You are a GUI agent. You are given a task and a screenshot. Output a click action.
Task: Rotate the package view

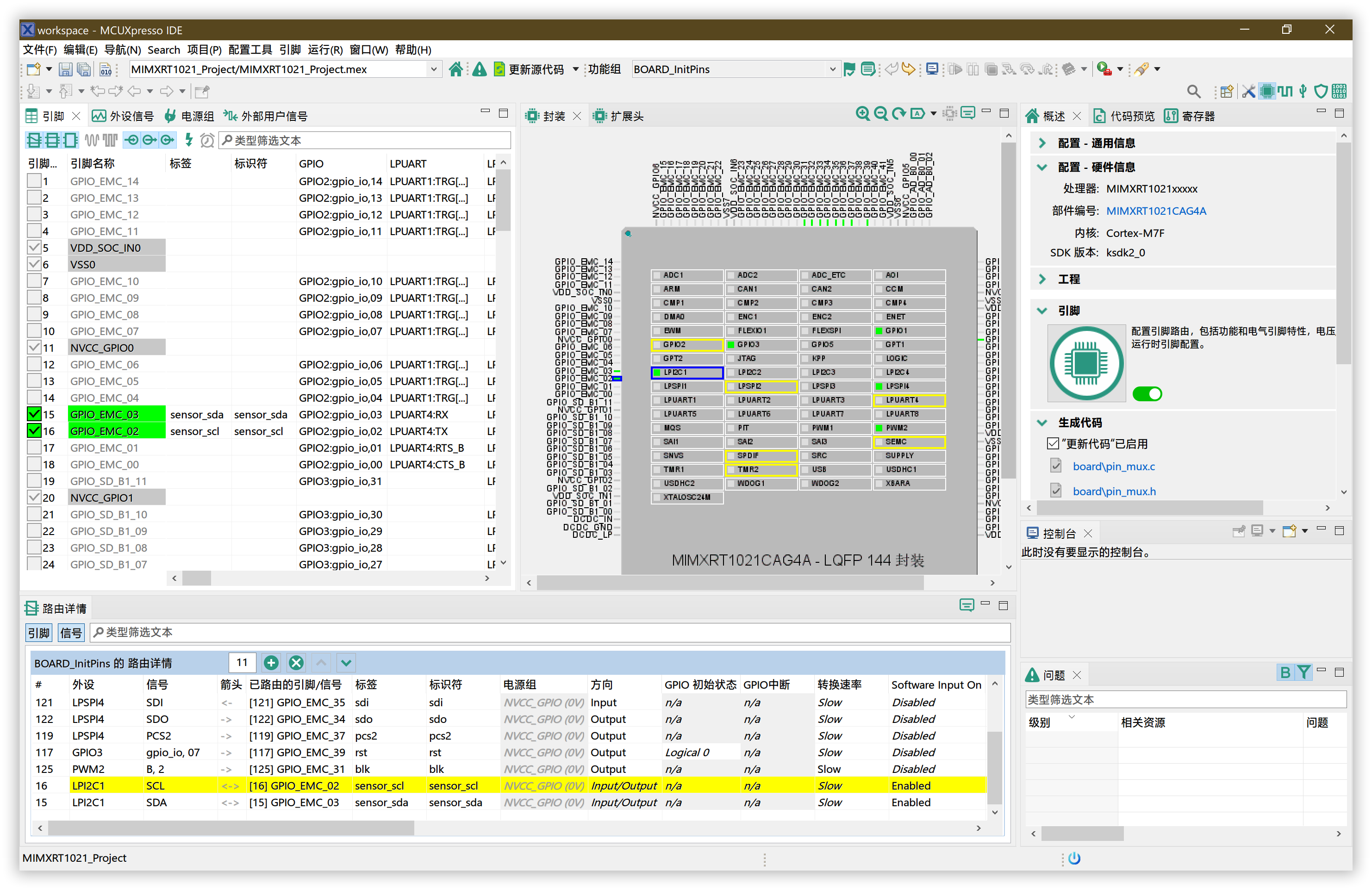(x=898, y=113)
